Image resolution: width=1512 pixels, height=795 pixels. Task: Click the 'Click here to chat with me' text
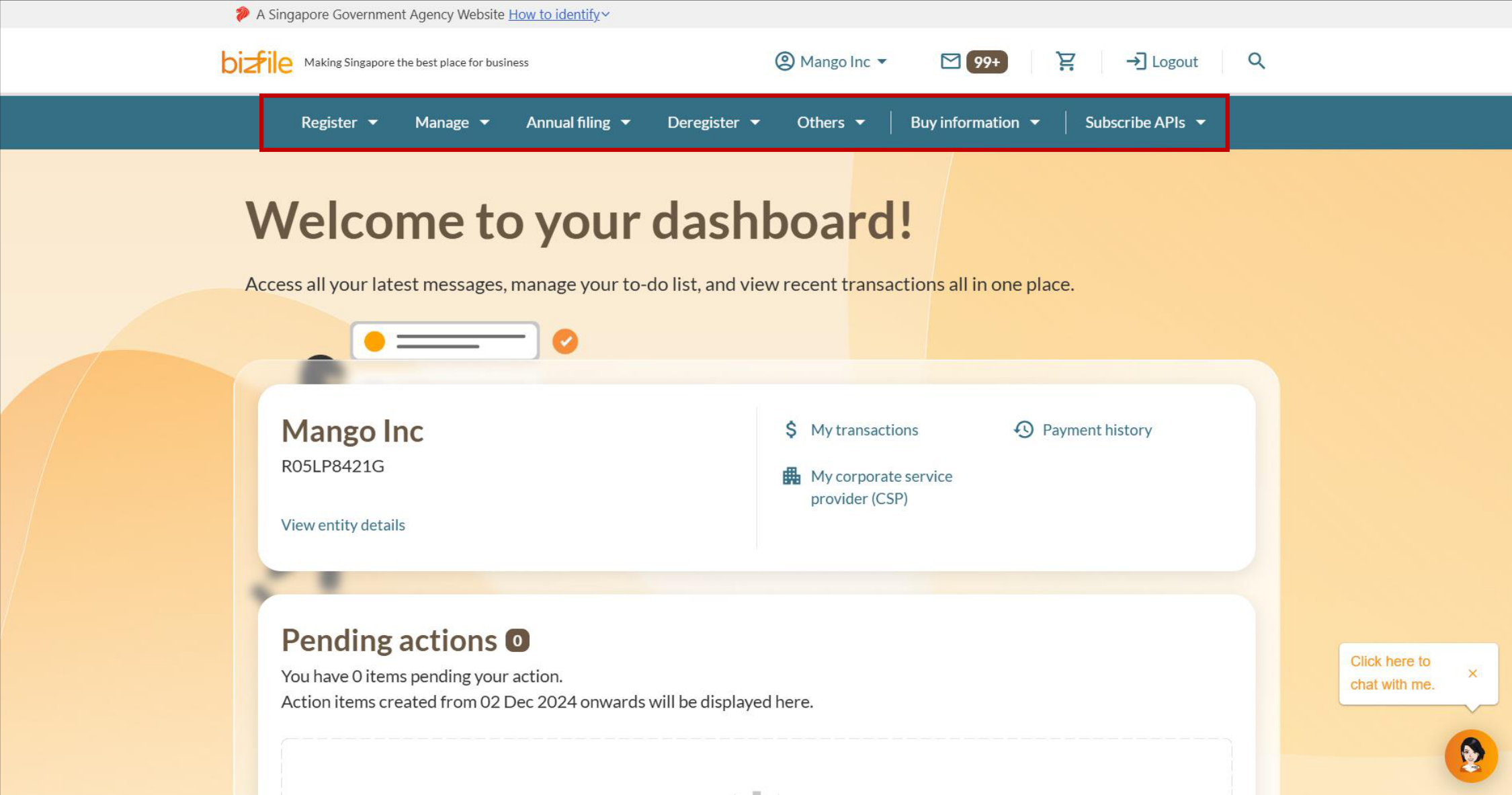(x=1392, y=673)
